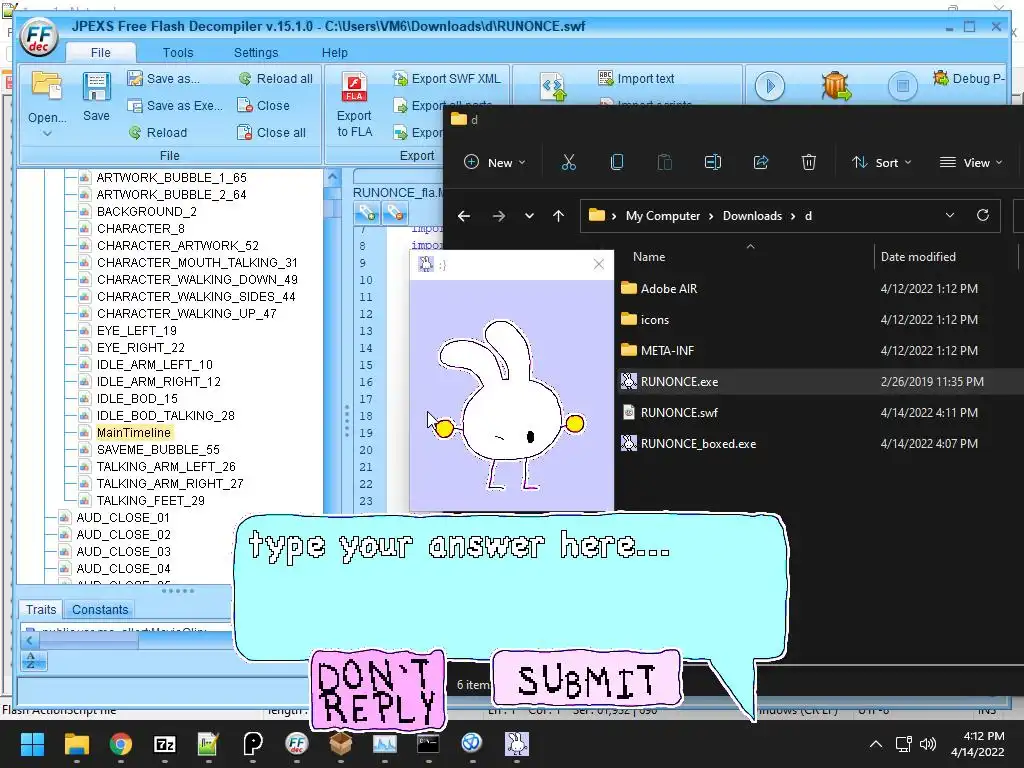Viewport: 1024px width, 768px height.
Task: Open a file with the Open folder icon
Action: tap(47, 86)
